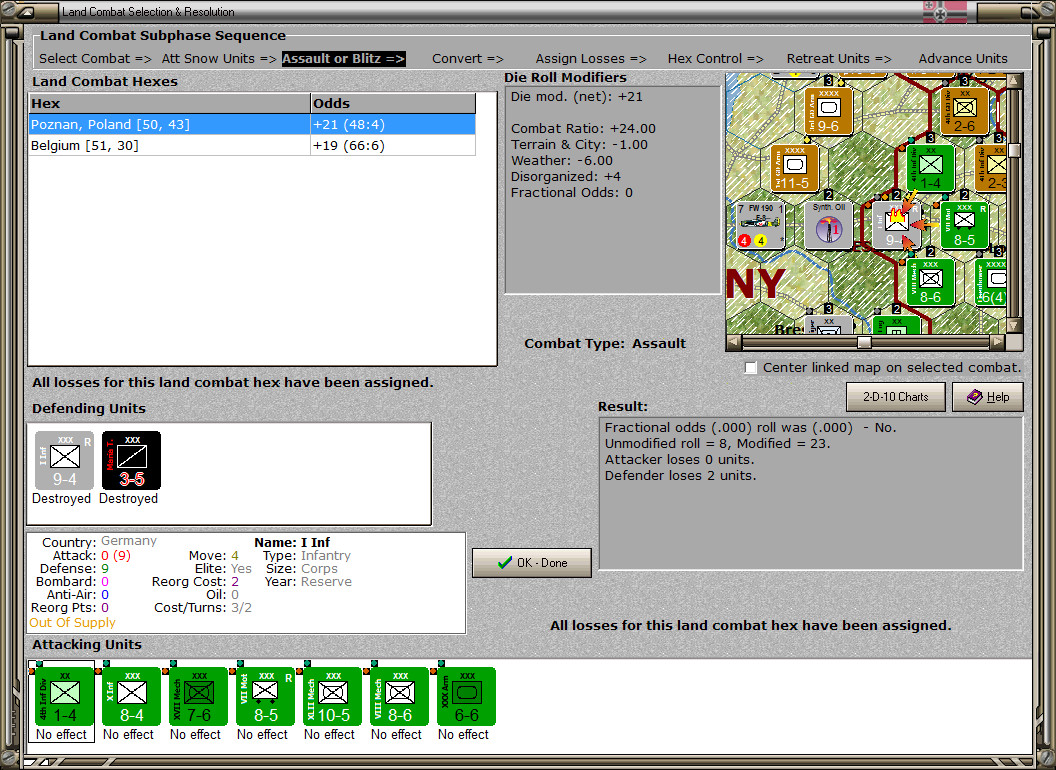Click the Hex Control subphase label
This screenshot has width=1056, height=770.
tap(715, 59)
